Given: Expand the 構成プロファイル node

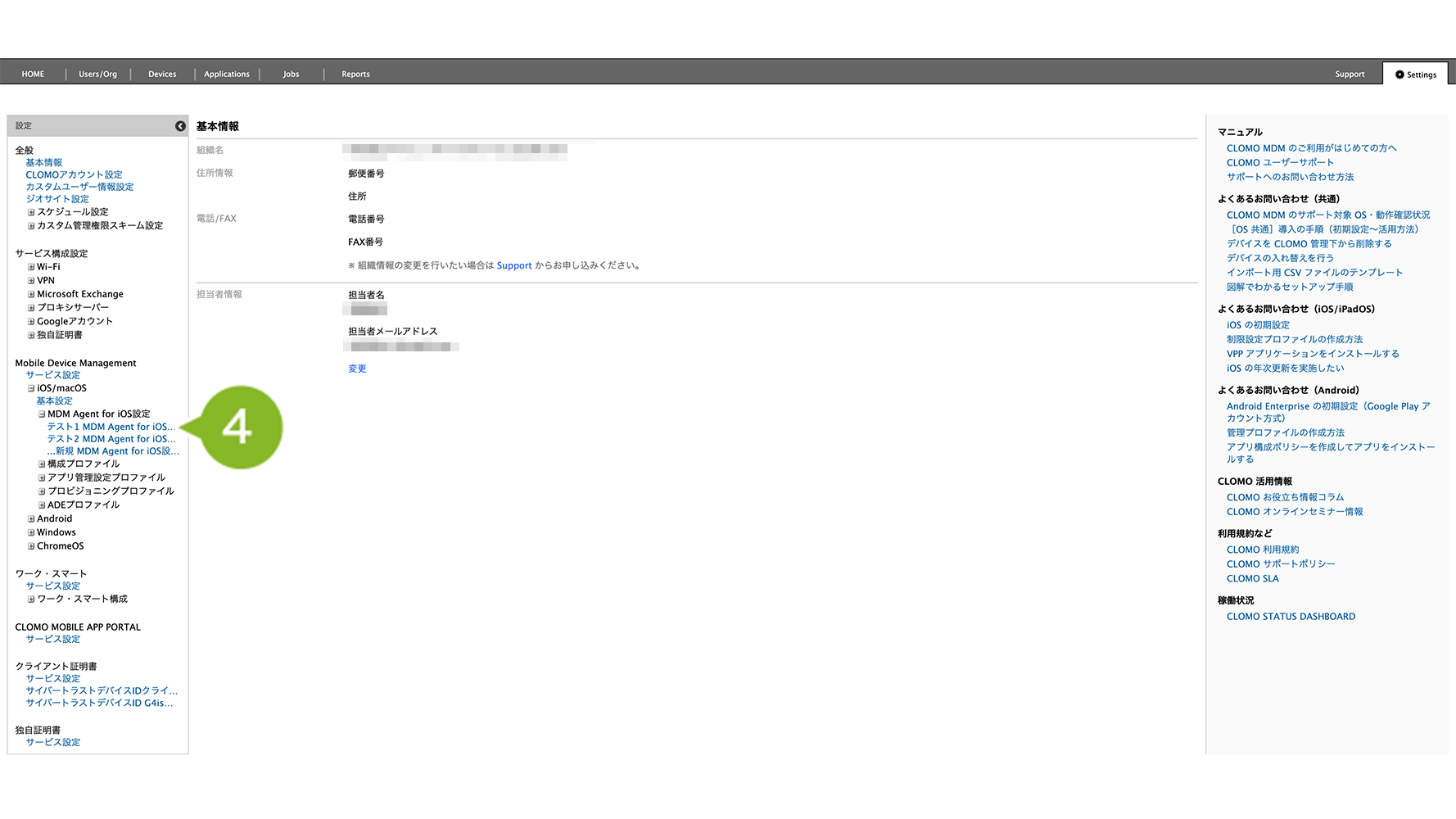Looking at the screenshot, I should 42,464.
